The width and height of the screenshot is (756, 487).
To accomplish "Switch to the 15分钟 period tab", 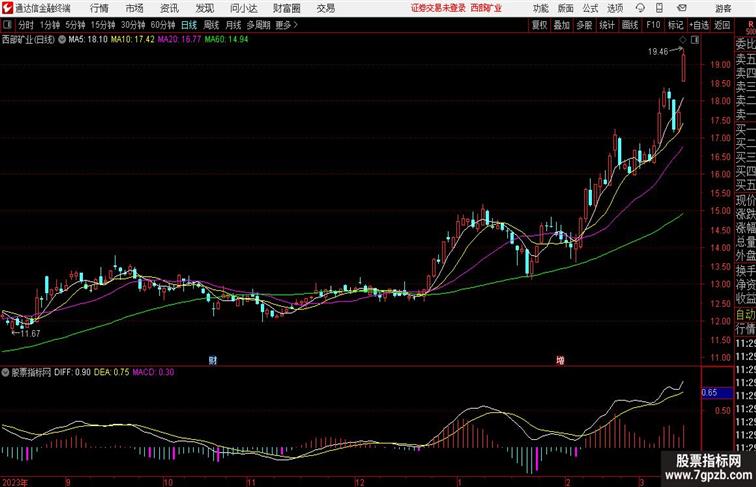I will pos(103,25).
